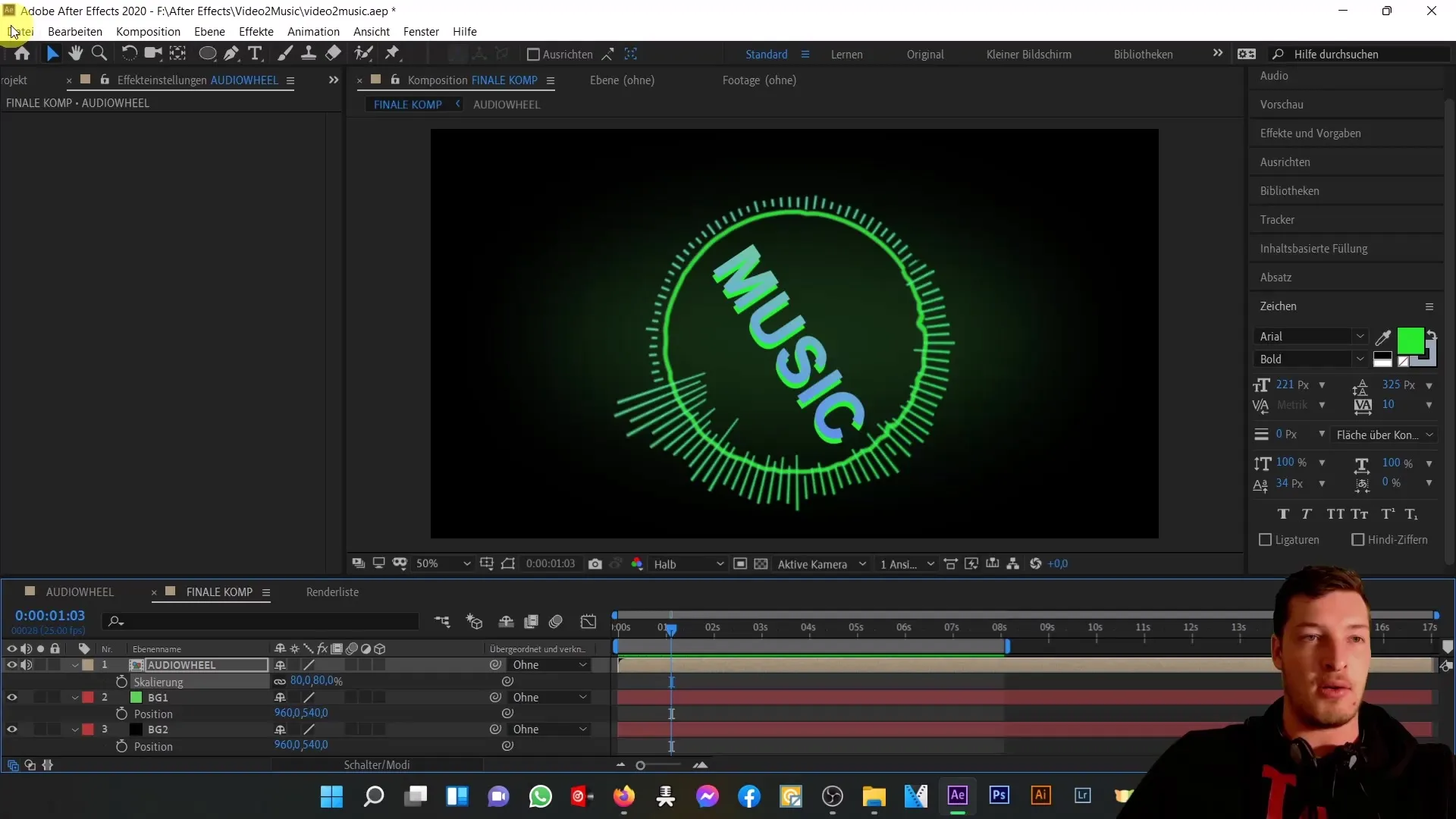Image resolution: width=1456 pixels, height=819 pixels.
Task: Open the Inhaltsbasierte Füllung panel
Action: tap(1313, 249)
